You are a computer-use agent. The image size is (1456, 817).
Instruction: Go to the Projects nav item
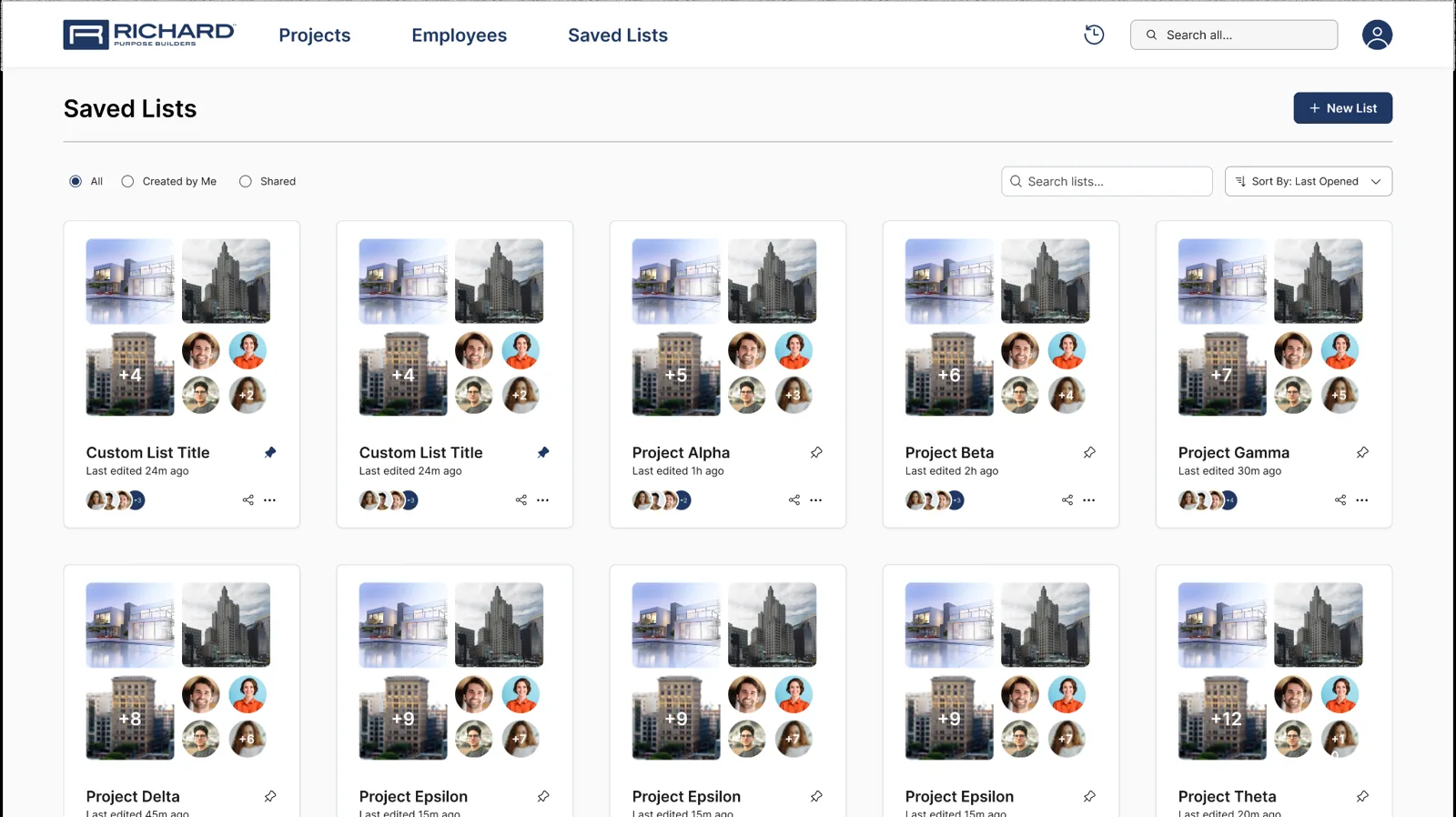(x=315, y=35)
